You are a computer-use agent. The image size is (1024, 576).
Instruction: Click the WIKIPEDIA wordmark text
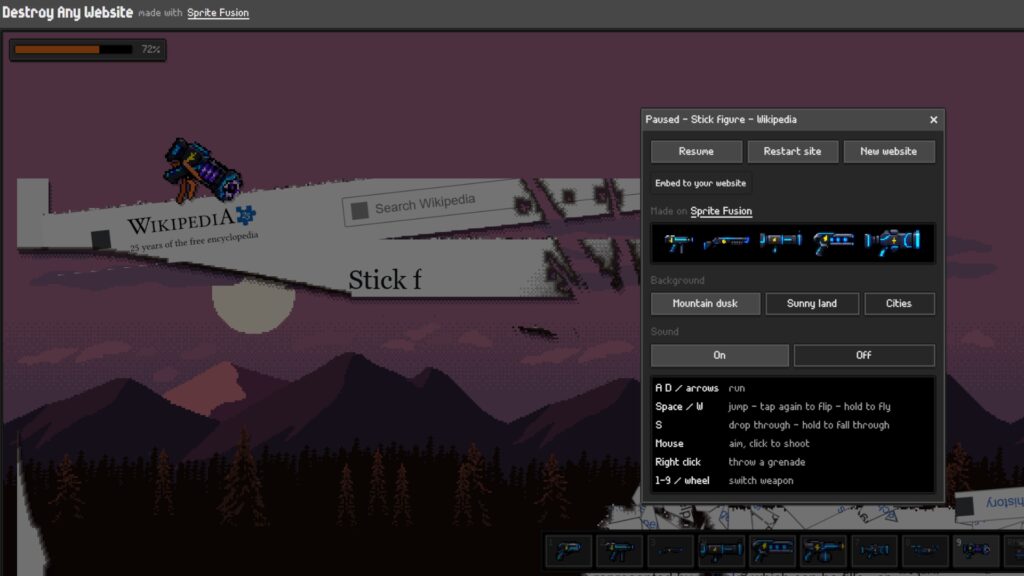pos(181,223)
